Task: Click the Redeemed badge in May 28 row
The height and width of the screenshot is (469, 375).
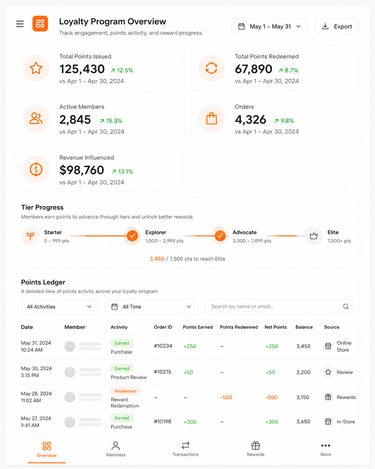Action: coord(125,391)
